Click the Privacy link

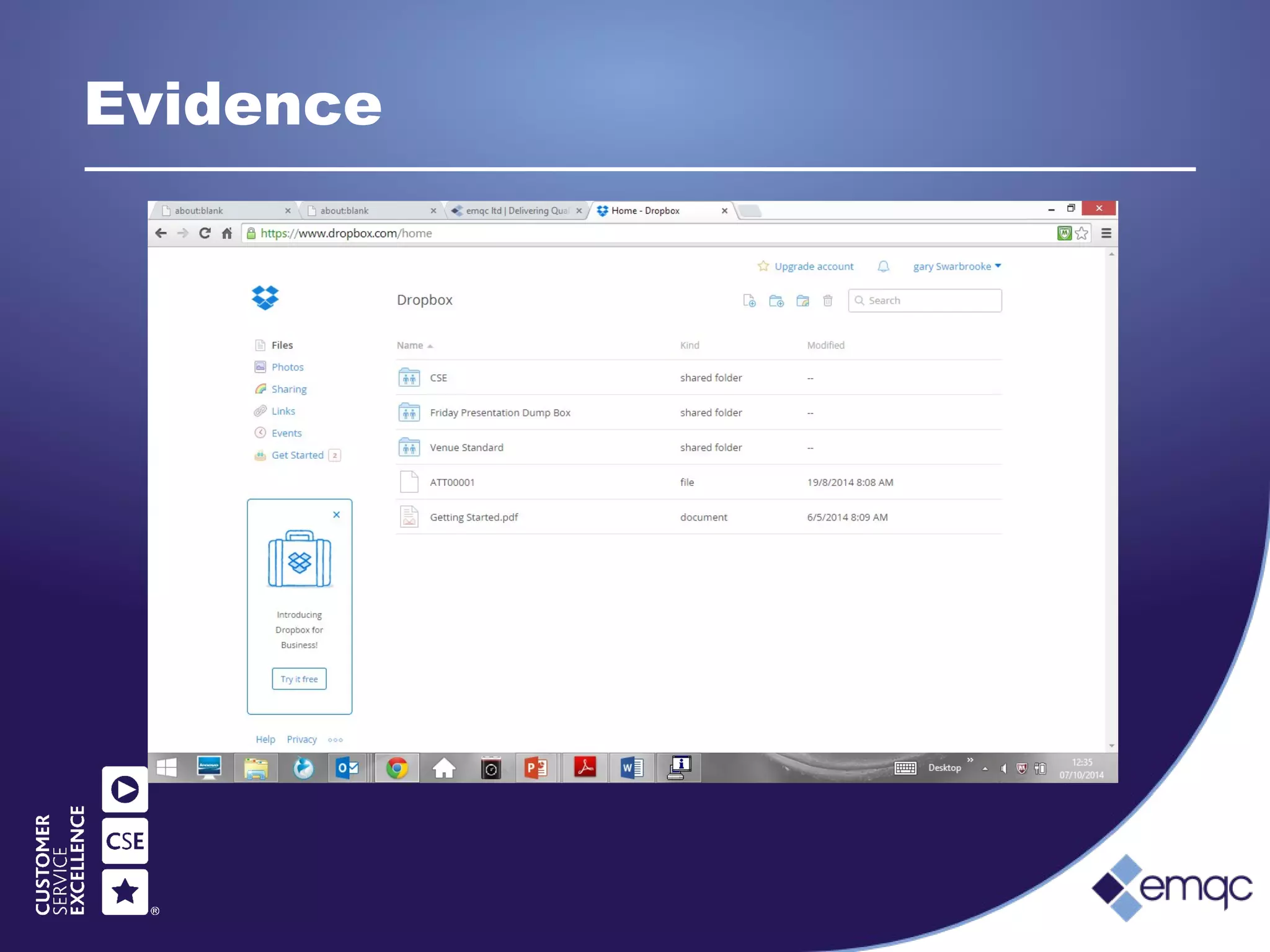click(301, 739)
